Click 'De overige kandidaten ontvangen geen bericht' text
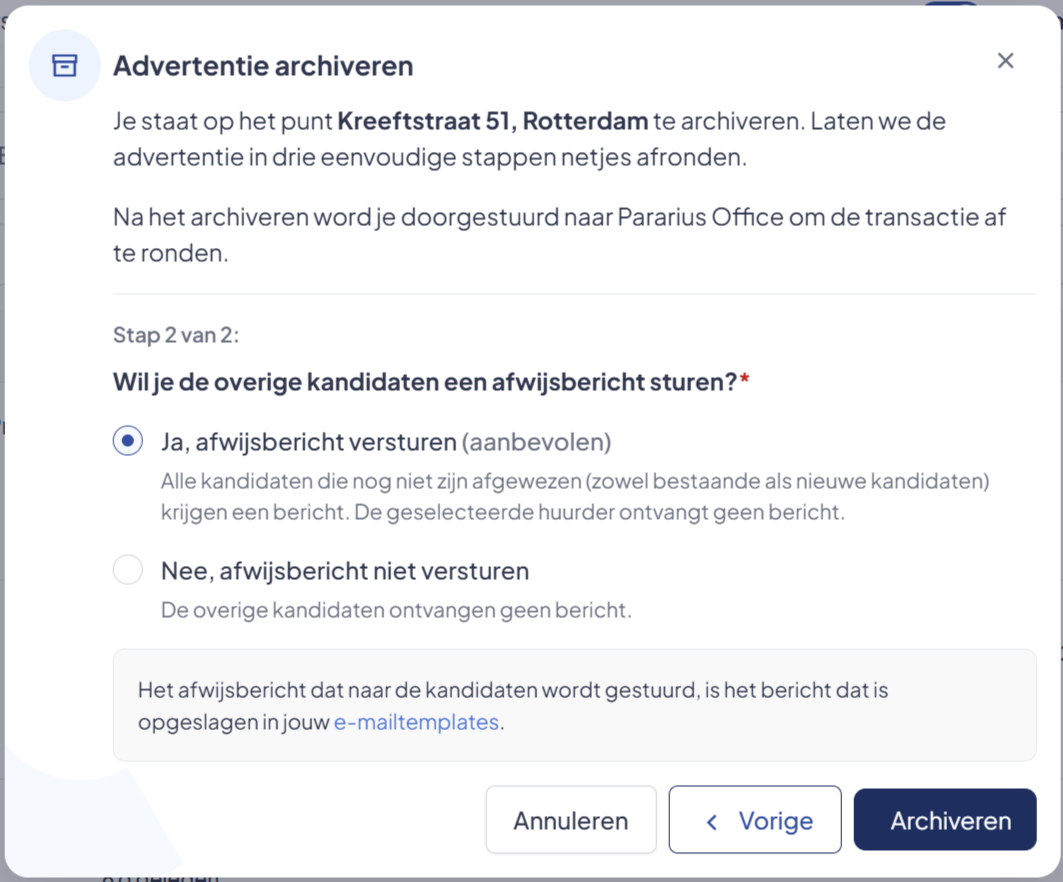This screenshot has width=1063, height=882. pos(396,609)
